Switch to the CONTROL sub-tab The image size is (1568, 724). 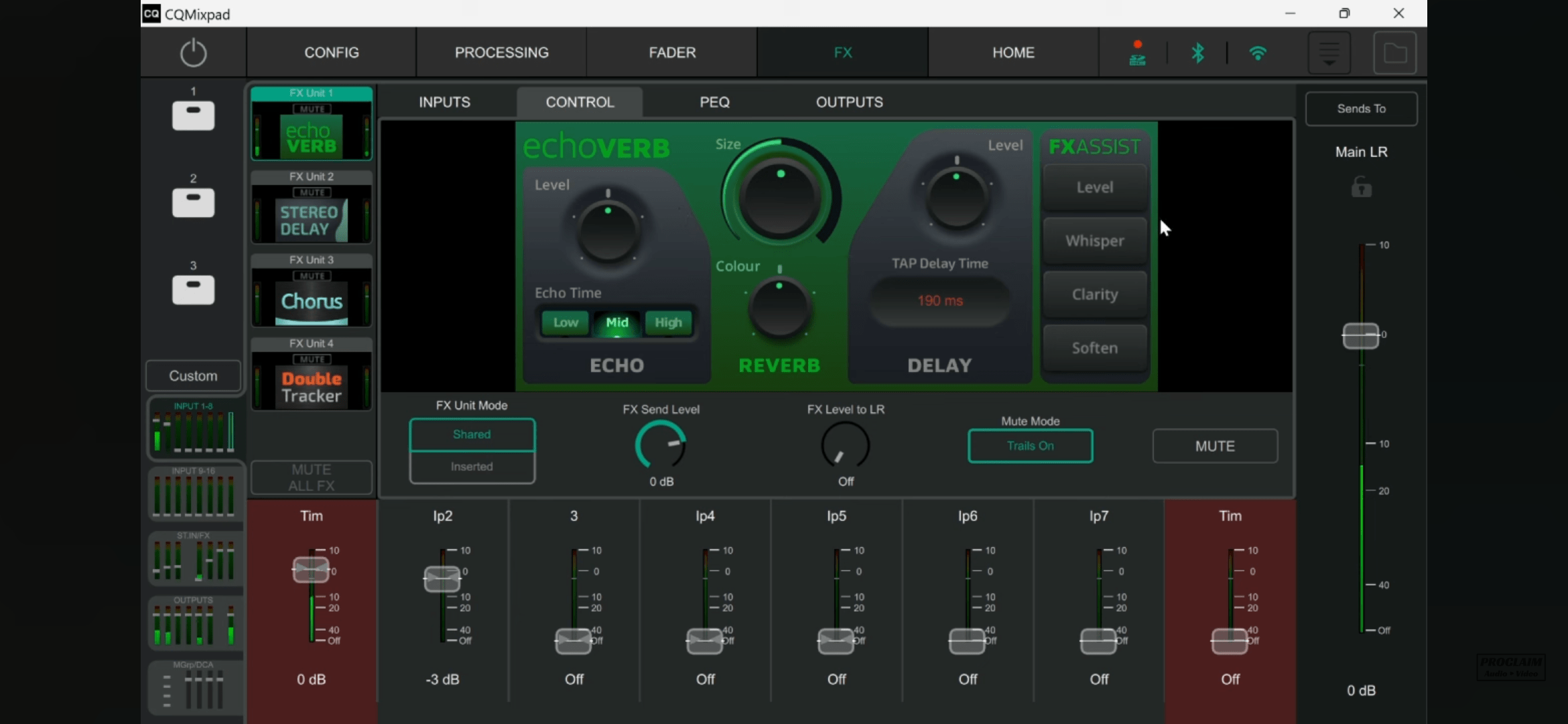tap(580, 102)
